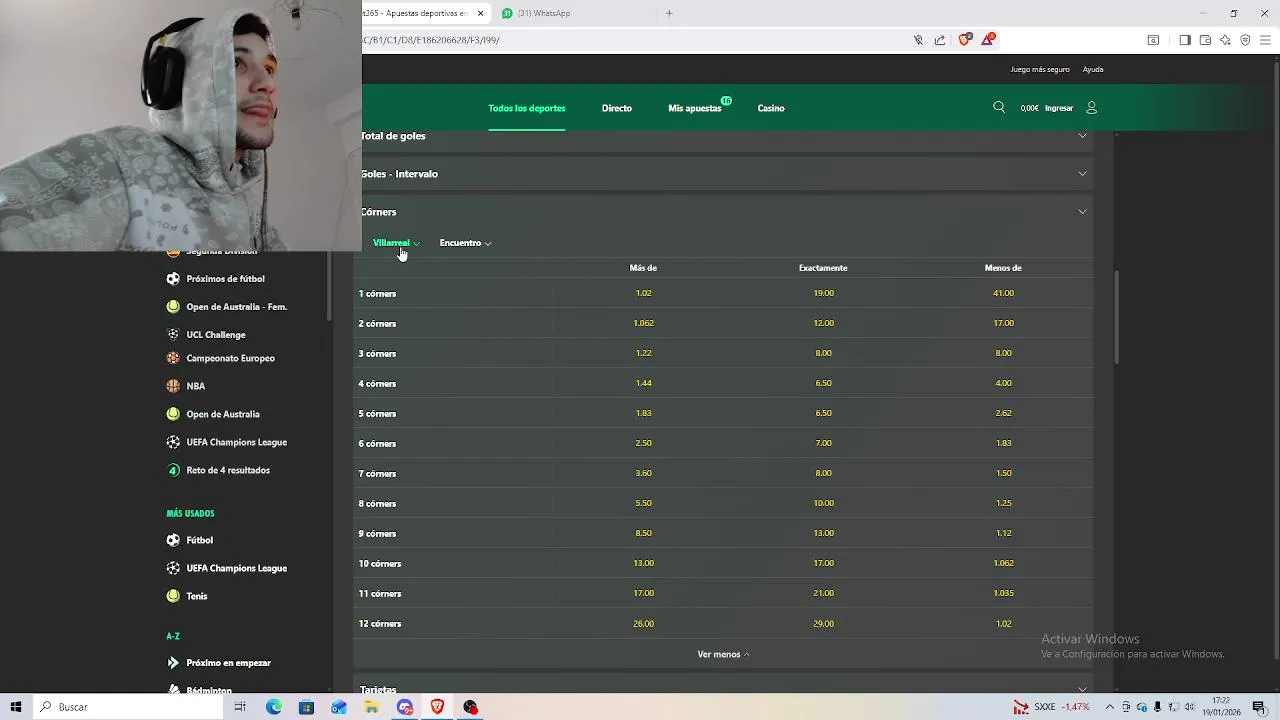Open the Encuentro period dropdown
This screenshot has width=1280, height=720.
[465, 243]
